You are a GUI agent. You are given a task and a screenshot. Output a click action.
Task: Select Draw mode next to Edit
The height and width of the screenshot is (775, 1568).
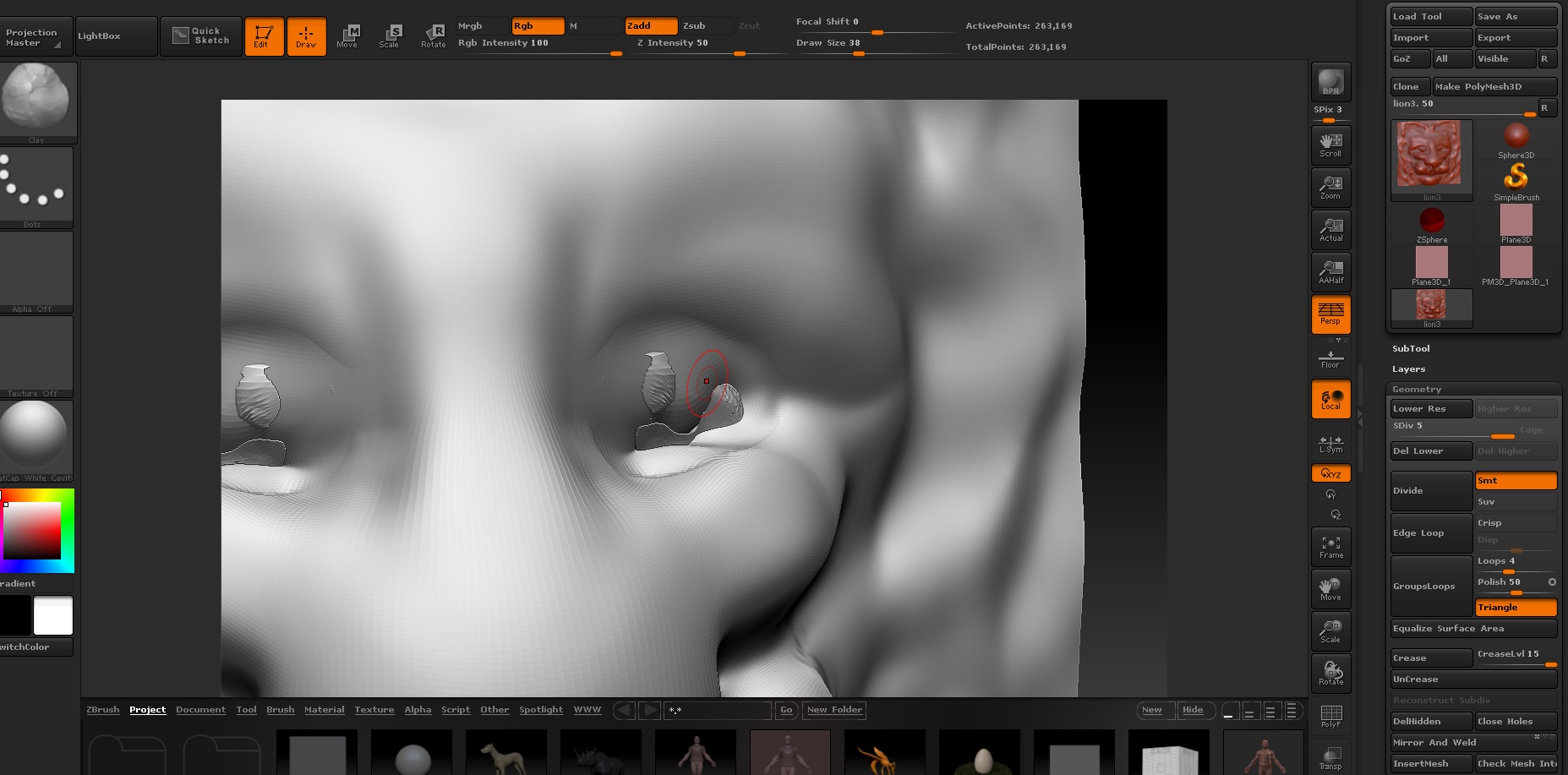pos(306,36)
